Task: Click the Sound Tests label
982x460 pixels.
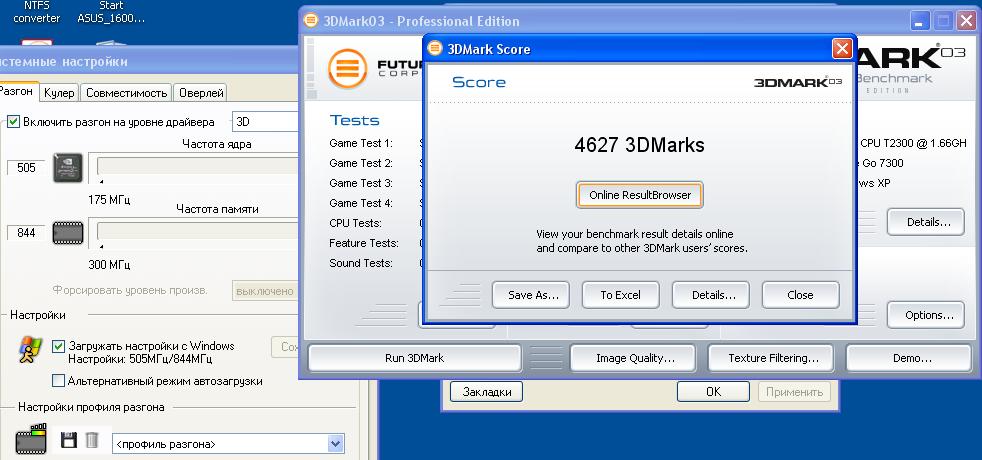Action: click(361, 263)
